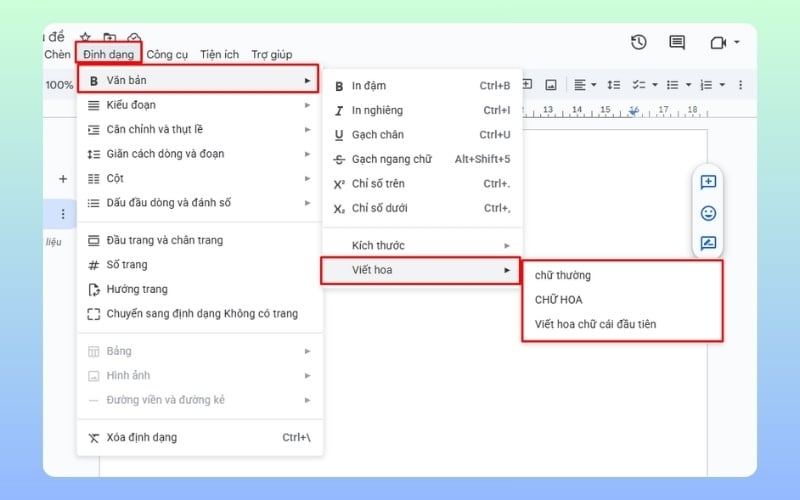Select Đầu trang và chân trang
The image size is (800, 500).
199,240
